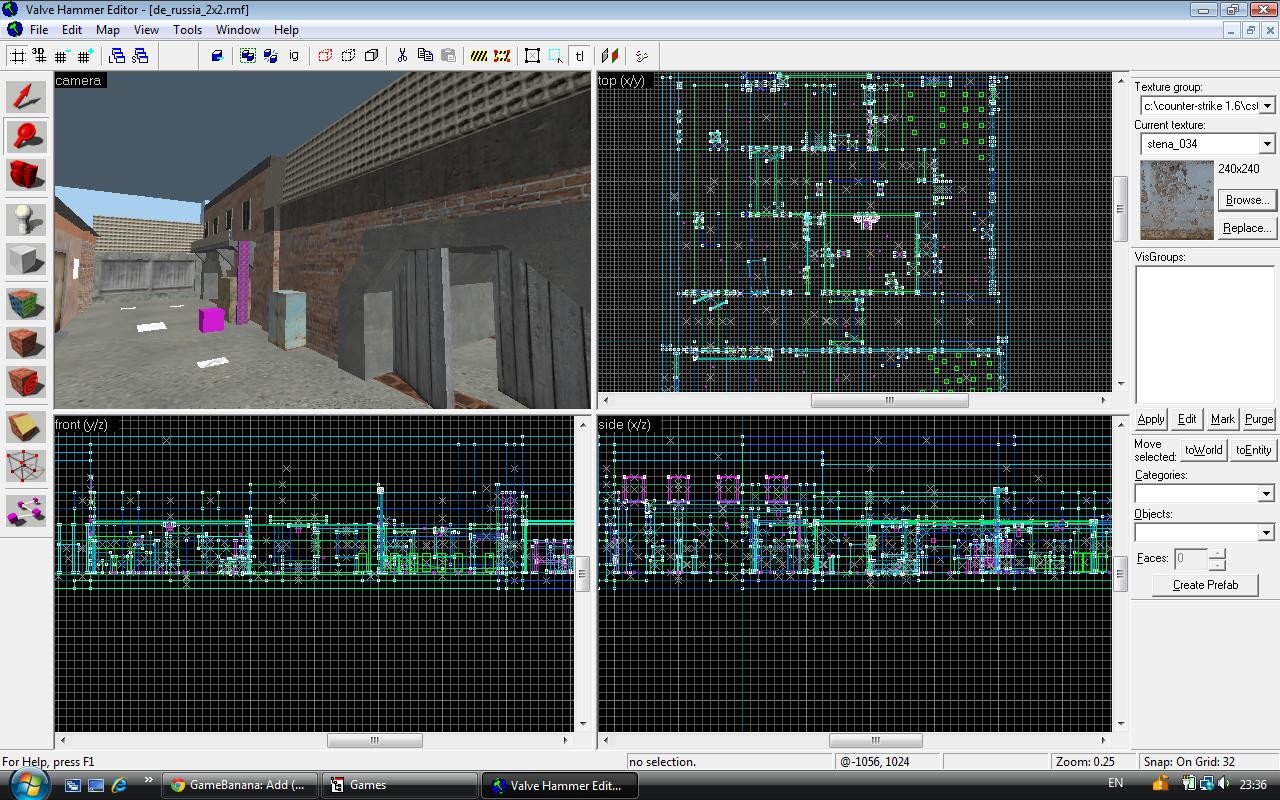Click the Browse texture button
The height and width of the screenshot is (800, 1280).
pyautogui.click(x=1247, y=200)
